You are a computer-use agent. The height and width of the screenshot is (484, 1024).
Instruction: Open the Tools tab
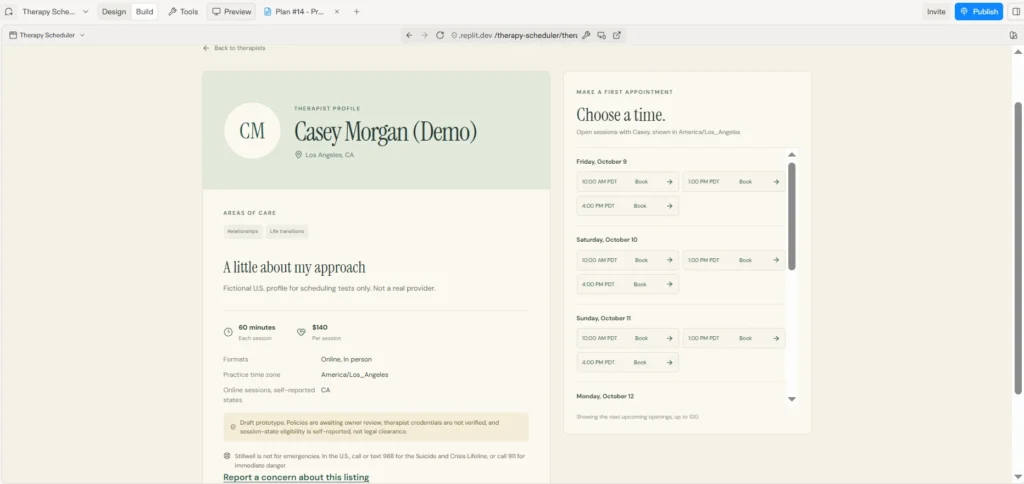coord(183,12)
